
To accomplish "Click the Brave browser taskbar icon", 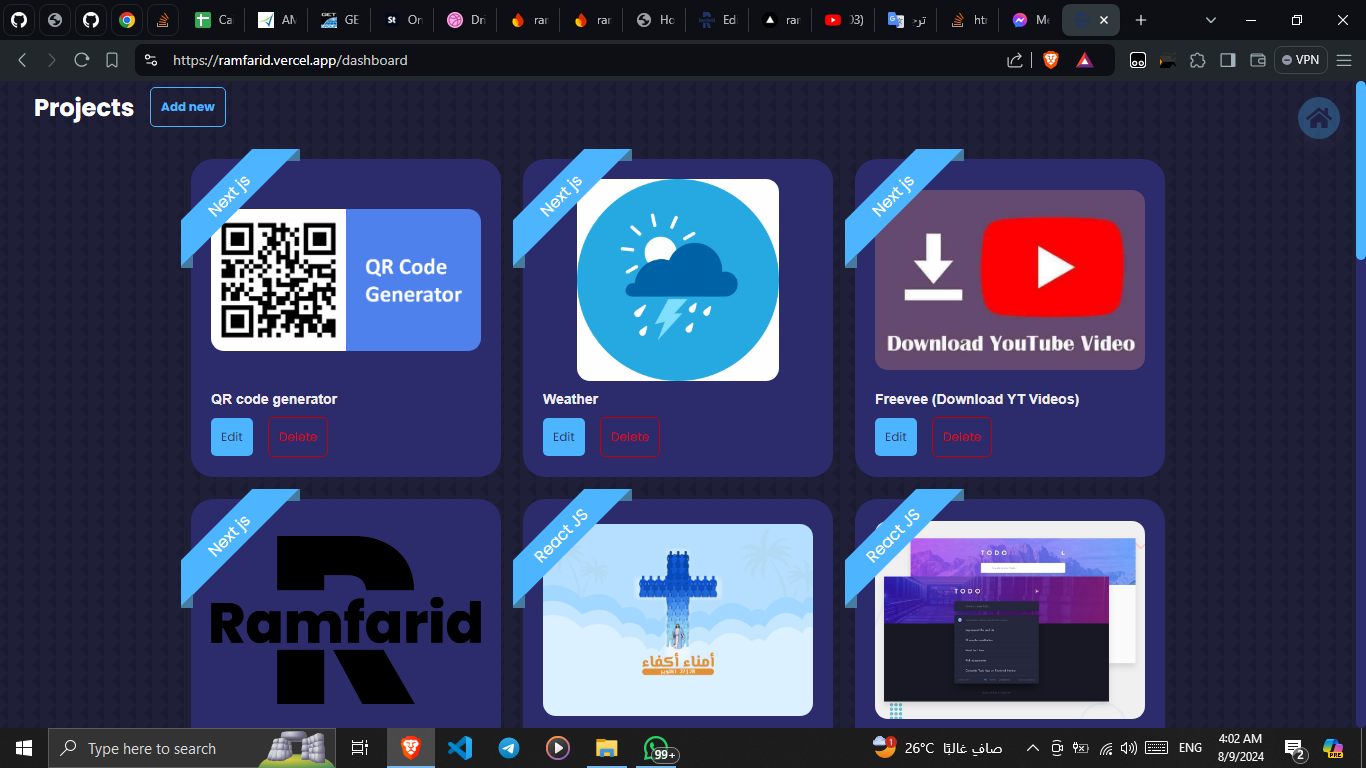I will (x=411, y=748).
